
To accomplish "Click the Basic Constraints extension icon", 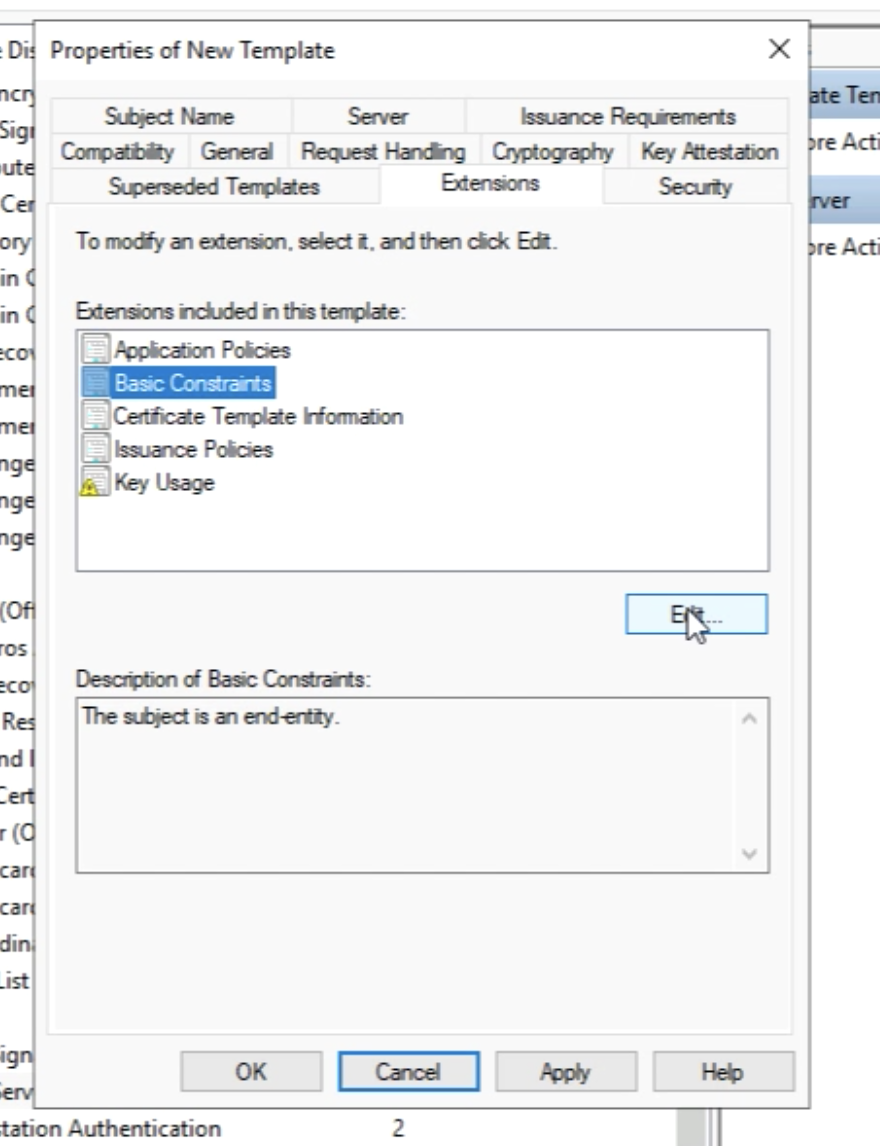I will click(97, 383).
